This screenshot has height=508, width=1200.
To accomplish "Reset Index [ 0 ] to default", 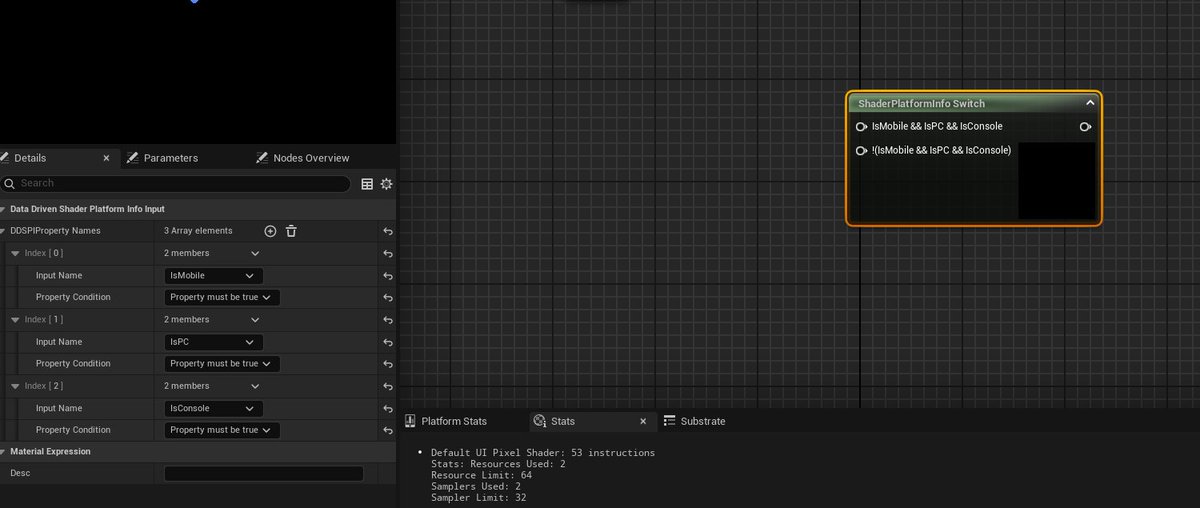I will 388,253.
